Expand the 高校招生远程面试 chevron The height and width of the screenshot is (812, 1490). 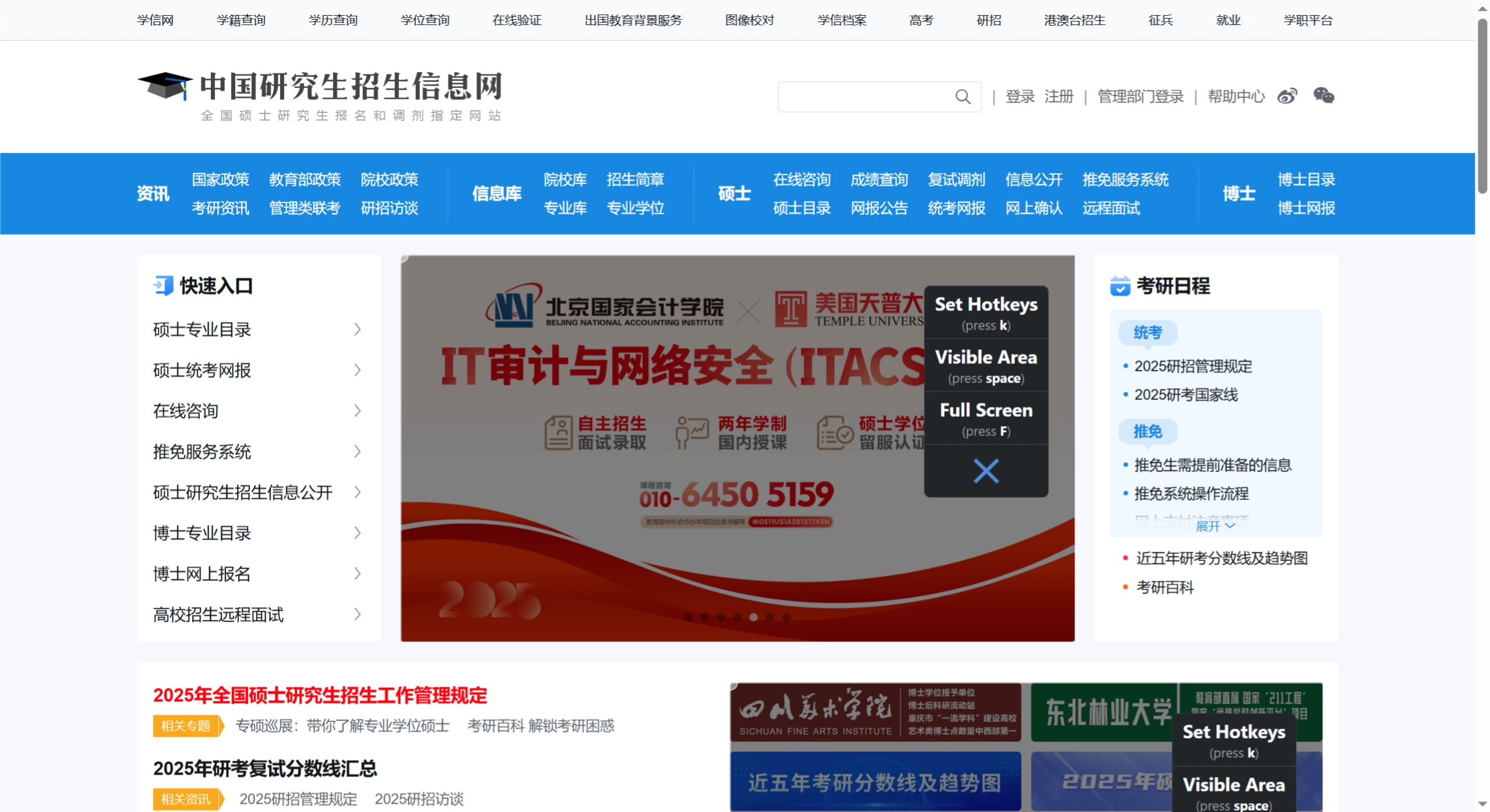click(358, 615)
